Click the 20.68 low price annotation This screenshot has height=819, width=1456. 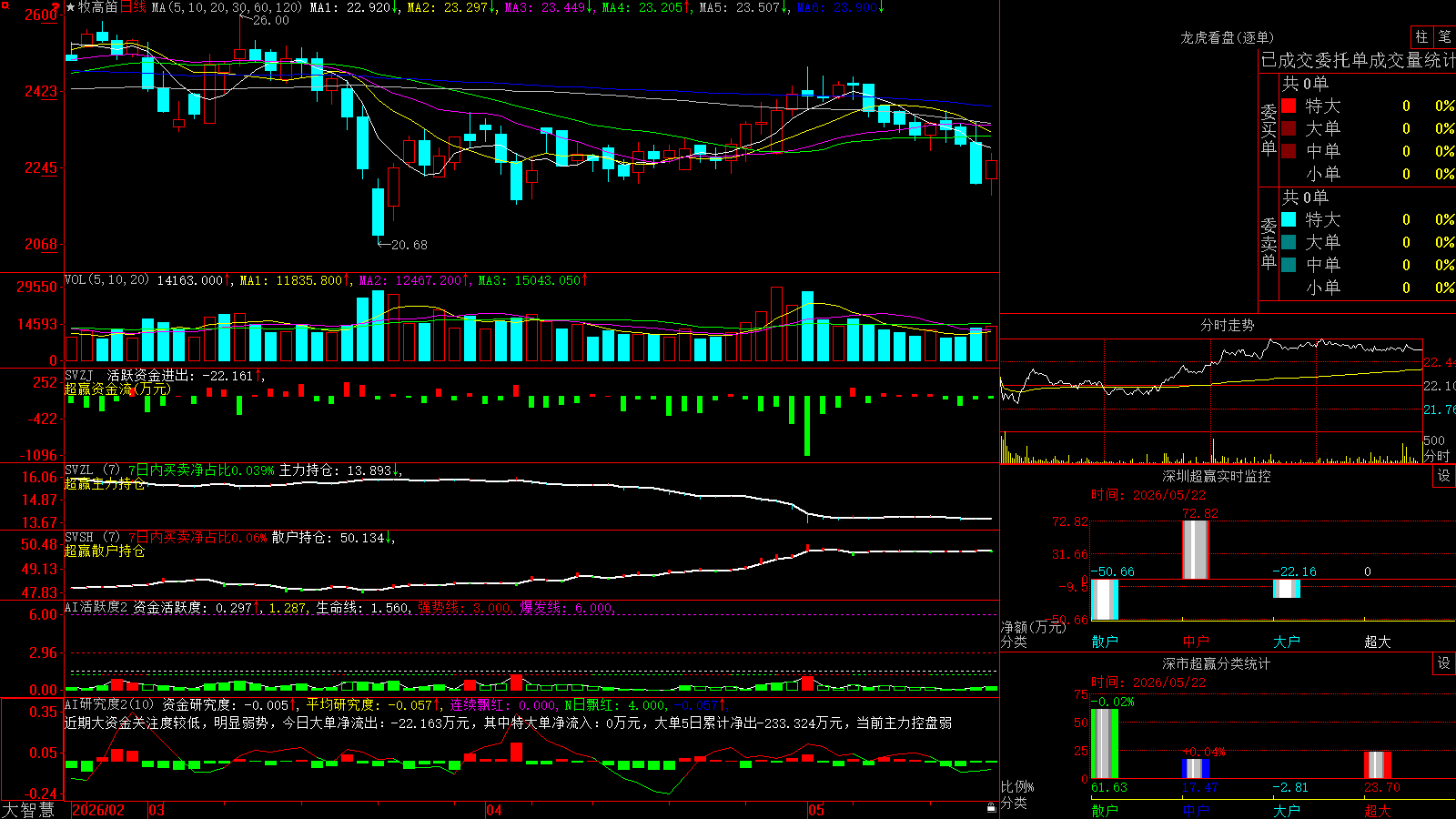tap(409, 245)
